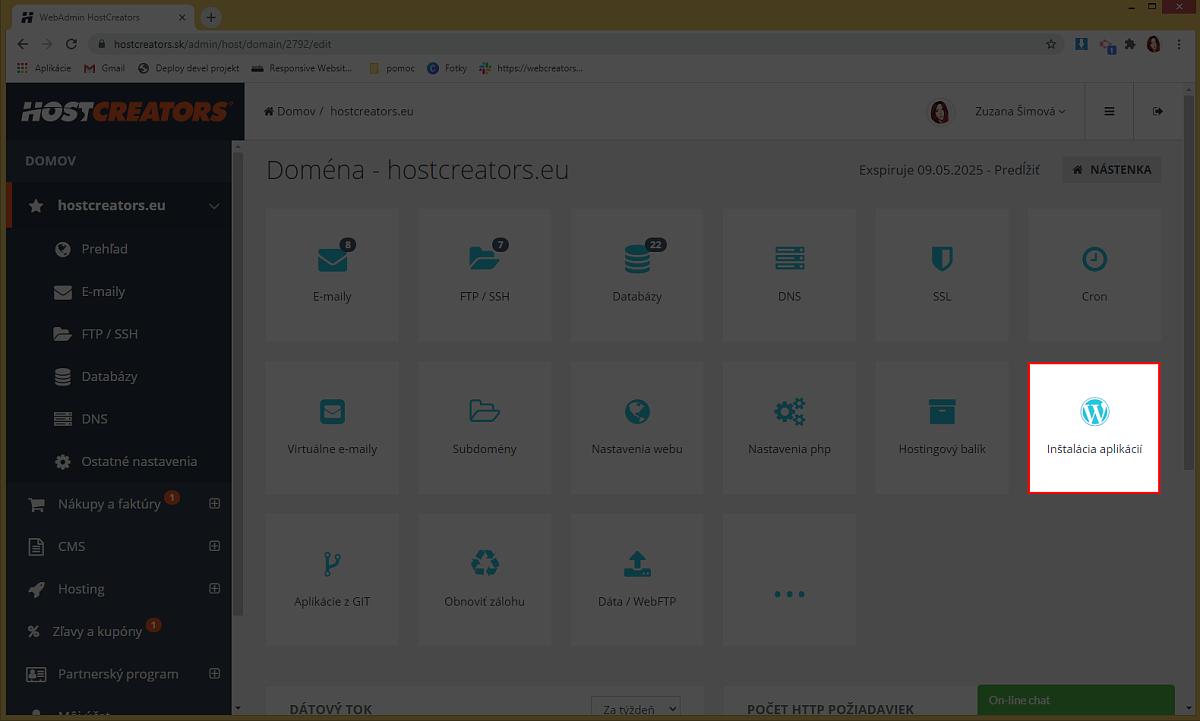1200x721 pixels.
Task: Open the Aplikácie bookmarks shortcut
Action: (44, 68)
